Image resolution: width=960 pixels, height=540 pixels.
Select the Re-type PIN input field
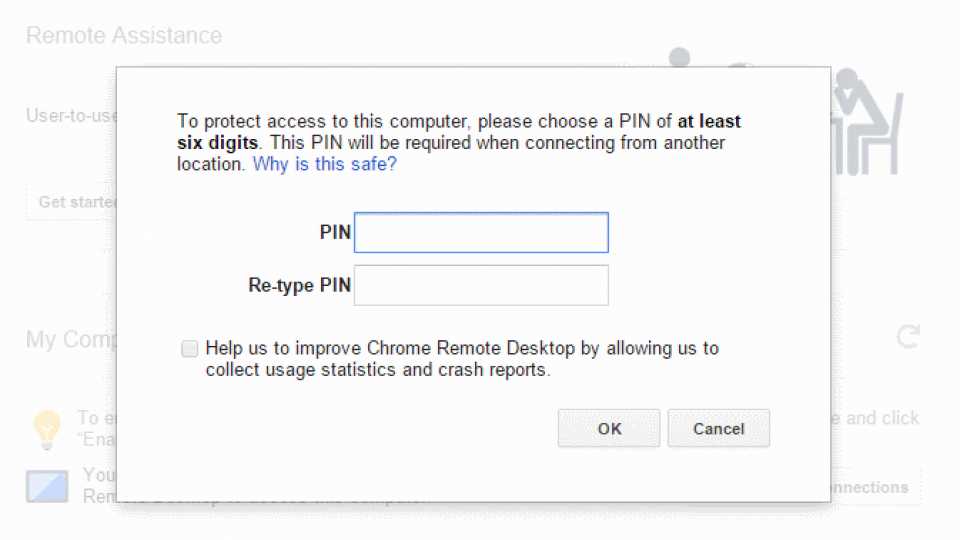coord(481,285)
